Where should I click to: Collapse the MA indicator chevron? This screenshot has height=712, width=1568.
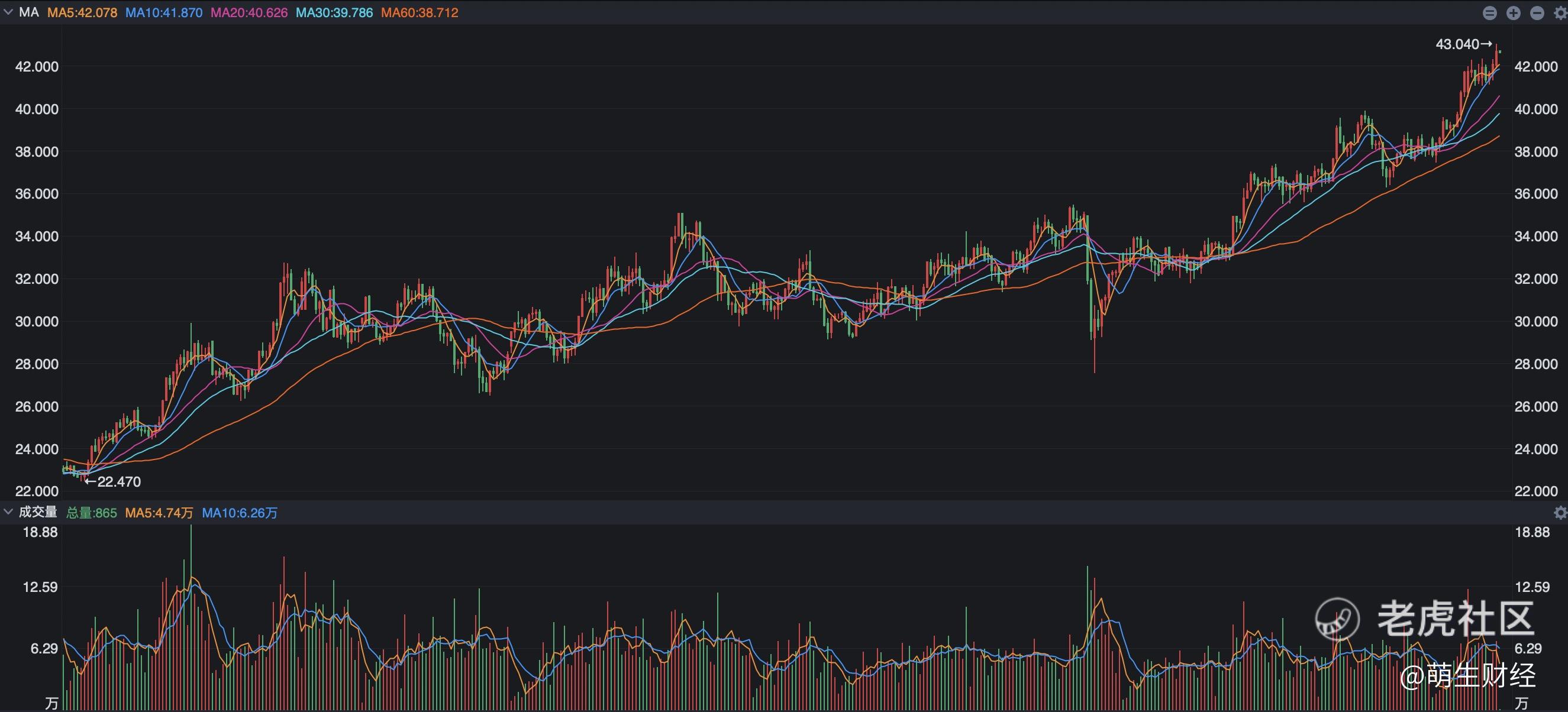click(8, 12)
